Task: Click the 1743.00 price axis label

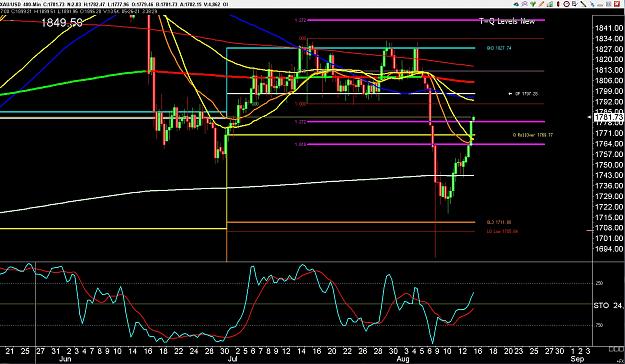Action: pos(608,175)
